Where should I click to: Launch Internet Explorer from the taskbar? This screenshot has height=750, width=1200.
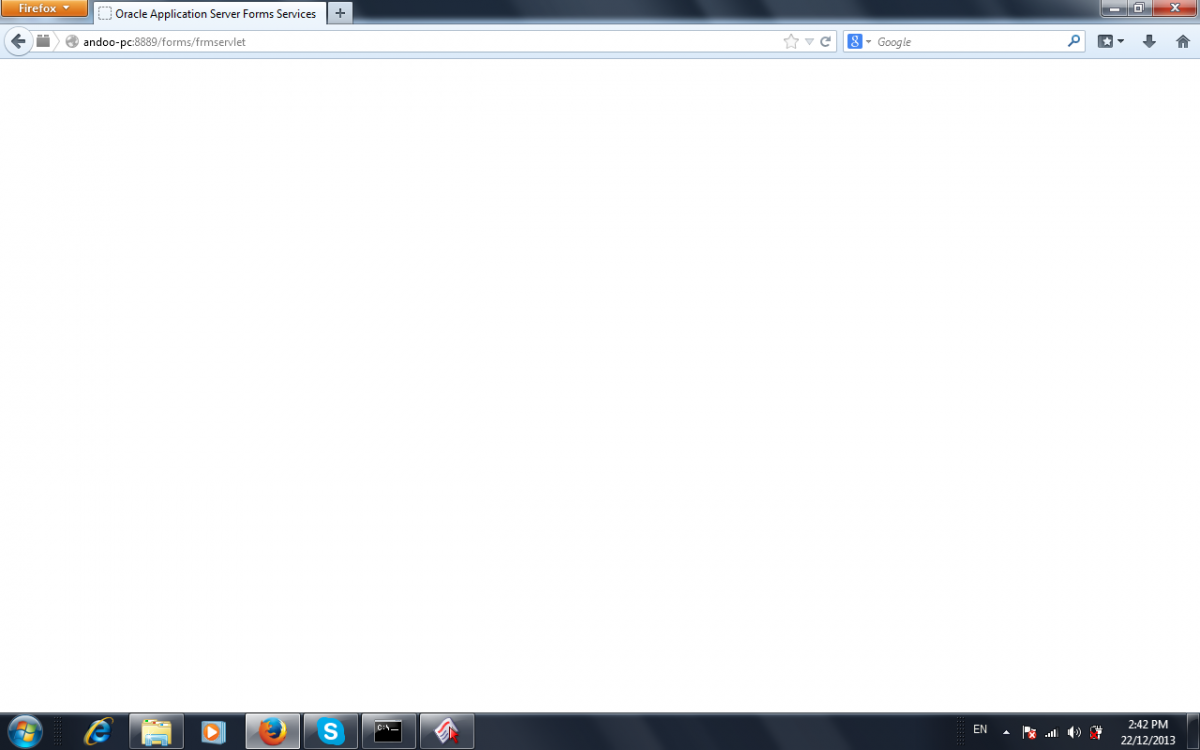click(x=98, y=732)
